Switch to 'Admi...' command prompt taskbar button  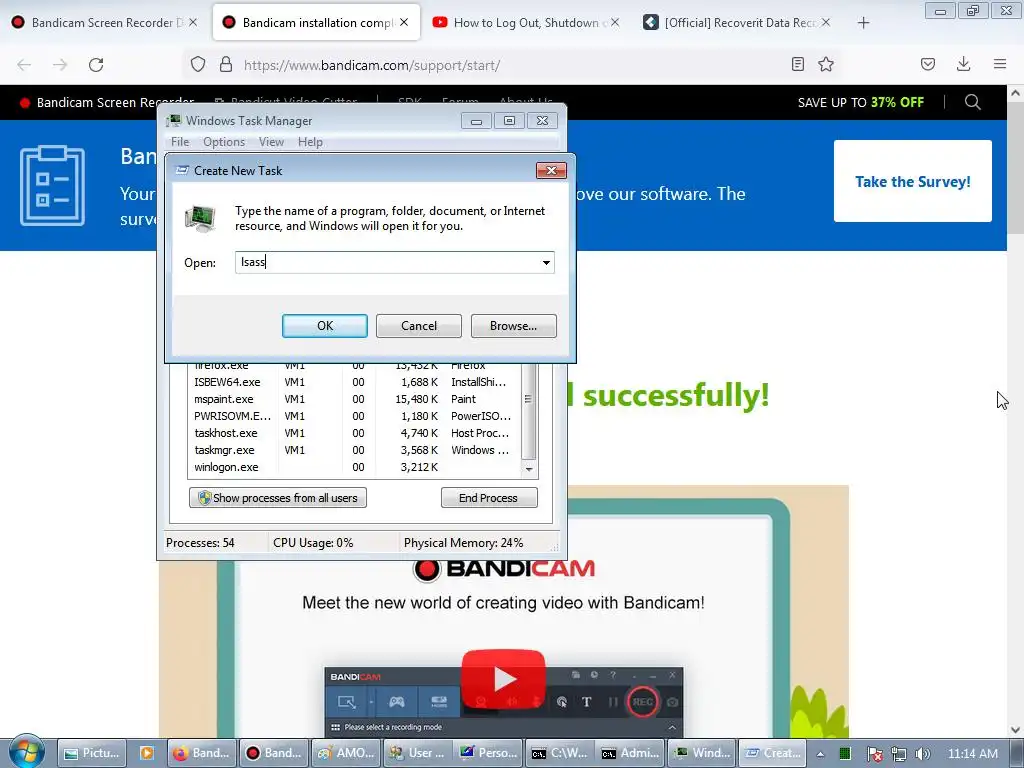tap(630, 753)
